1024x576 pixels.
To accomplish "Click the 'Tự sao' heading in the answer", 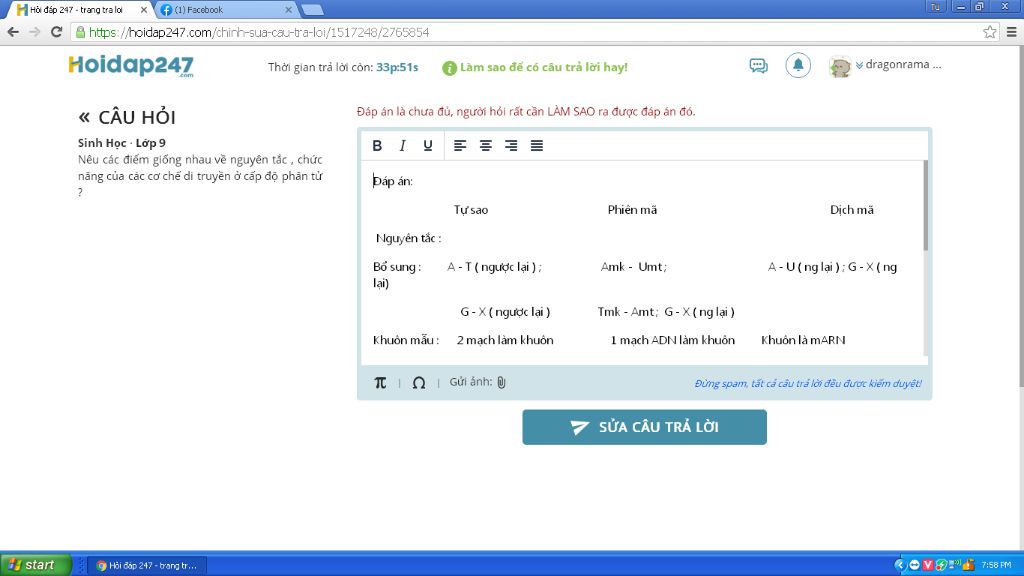I will pyautogui.click(x=471, y=210).
